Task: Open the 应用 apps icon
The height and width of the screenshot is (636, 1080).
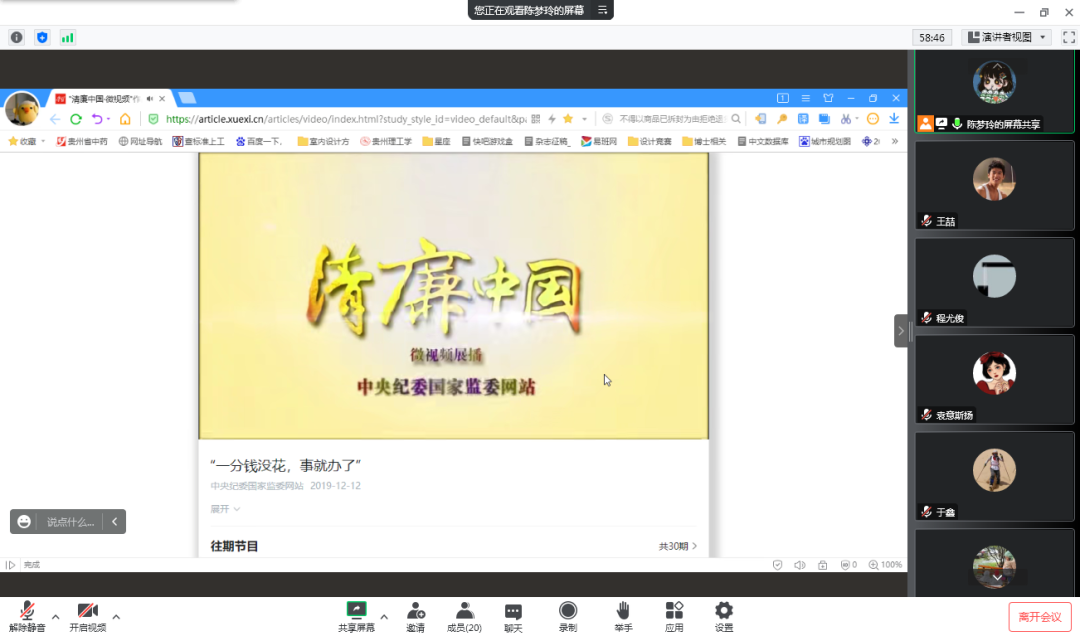Action: point(674,615)
